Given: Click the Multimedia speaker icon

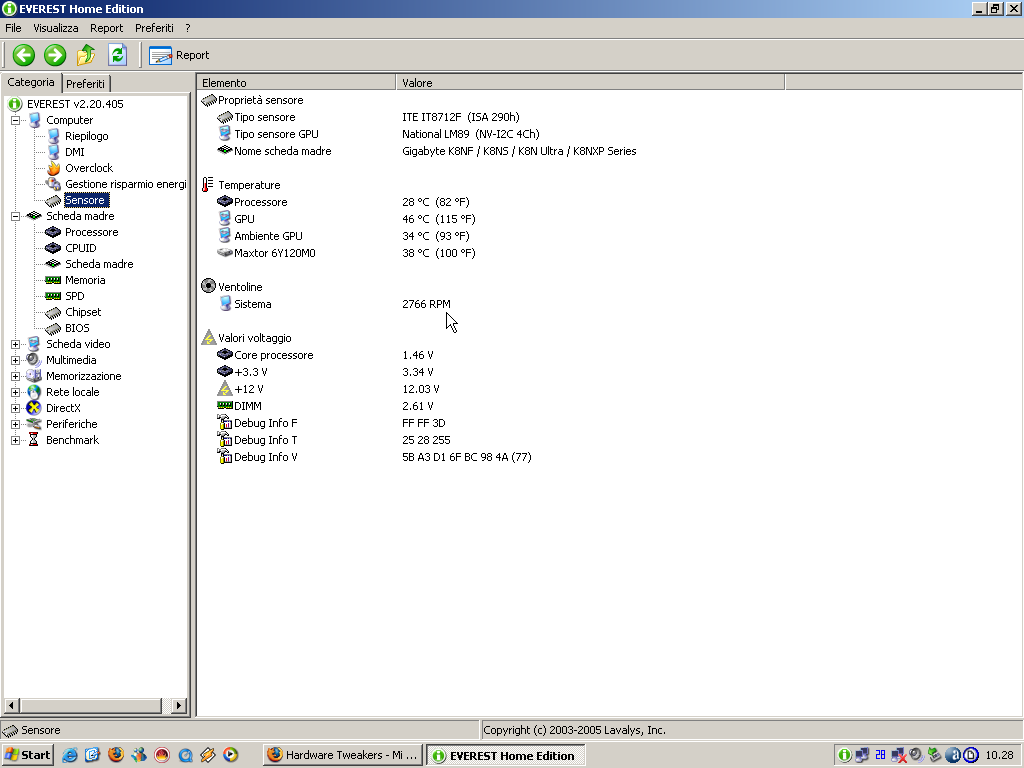Looking at the screenshot, I should tap(34, 360).
